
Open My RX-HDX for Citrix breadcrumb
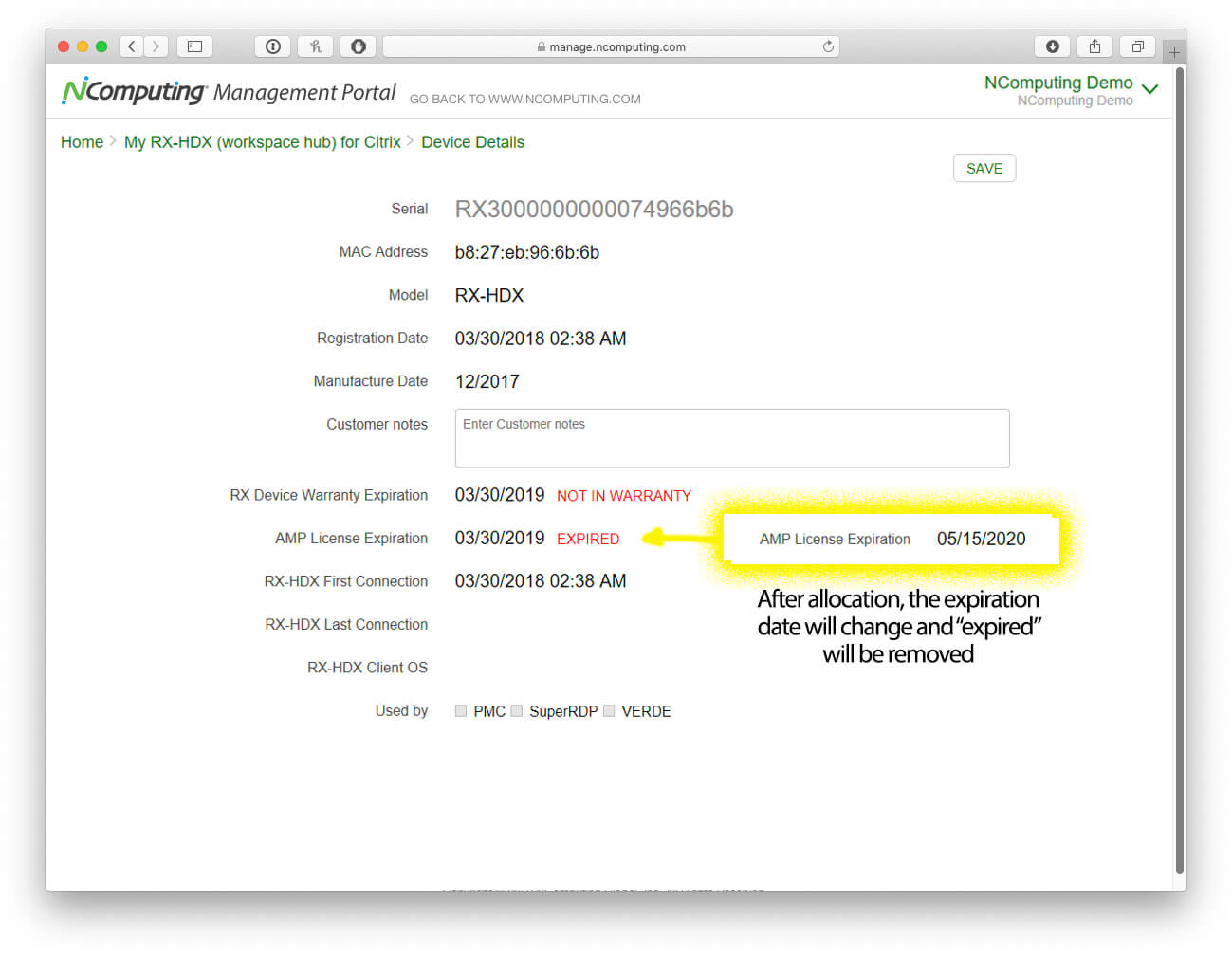pyautogui.click(x=263, y=142)
